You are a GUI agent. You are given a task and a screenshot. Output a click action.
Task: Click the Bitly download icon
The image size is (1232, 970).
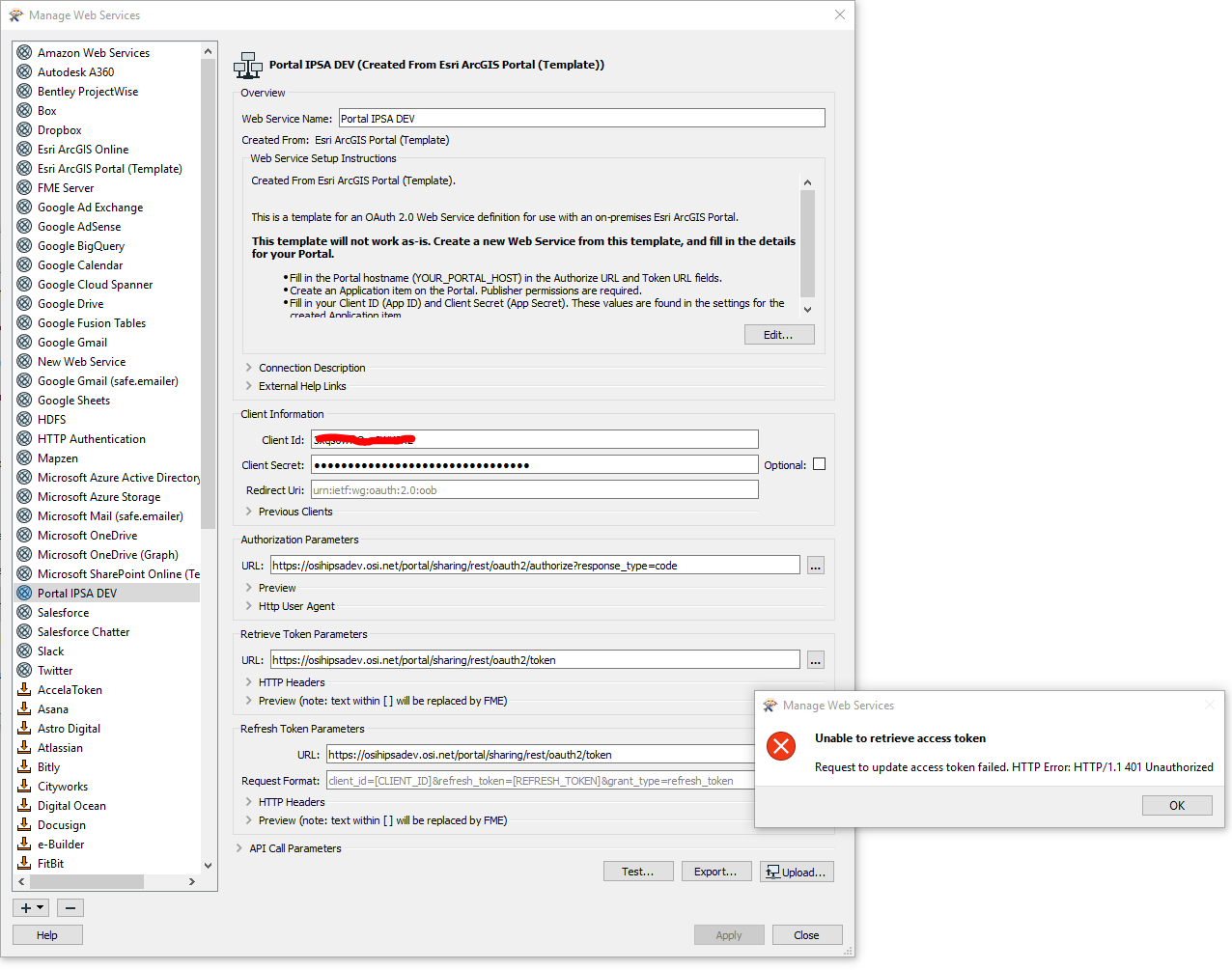pos(24,766)
